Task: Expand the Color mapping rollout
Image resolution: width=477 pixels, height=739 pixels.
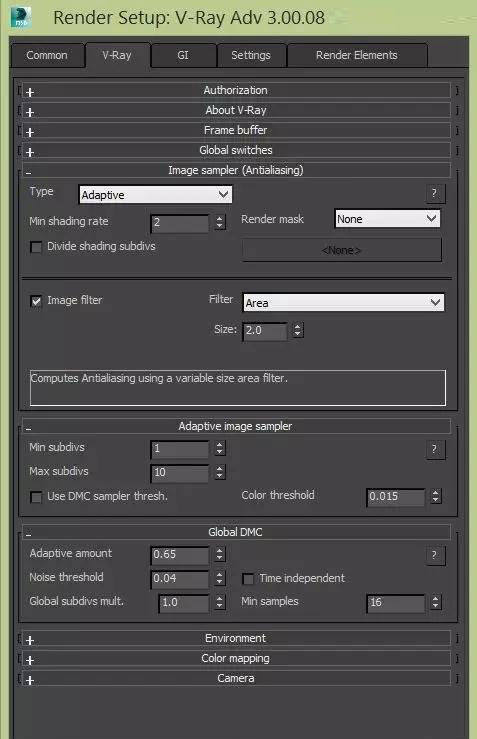Action: (x=236, y=658)
